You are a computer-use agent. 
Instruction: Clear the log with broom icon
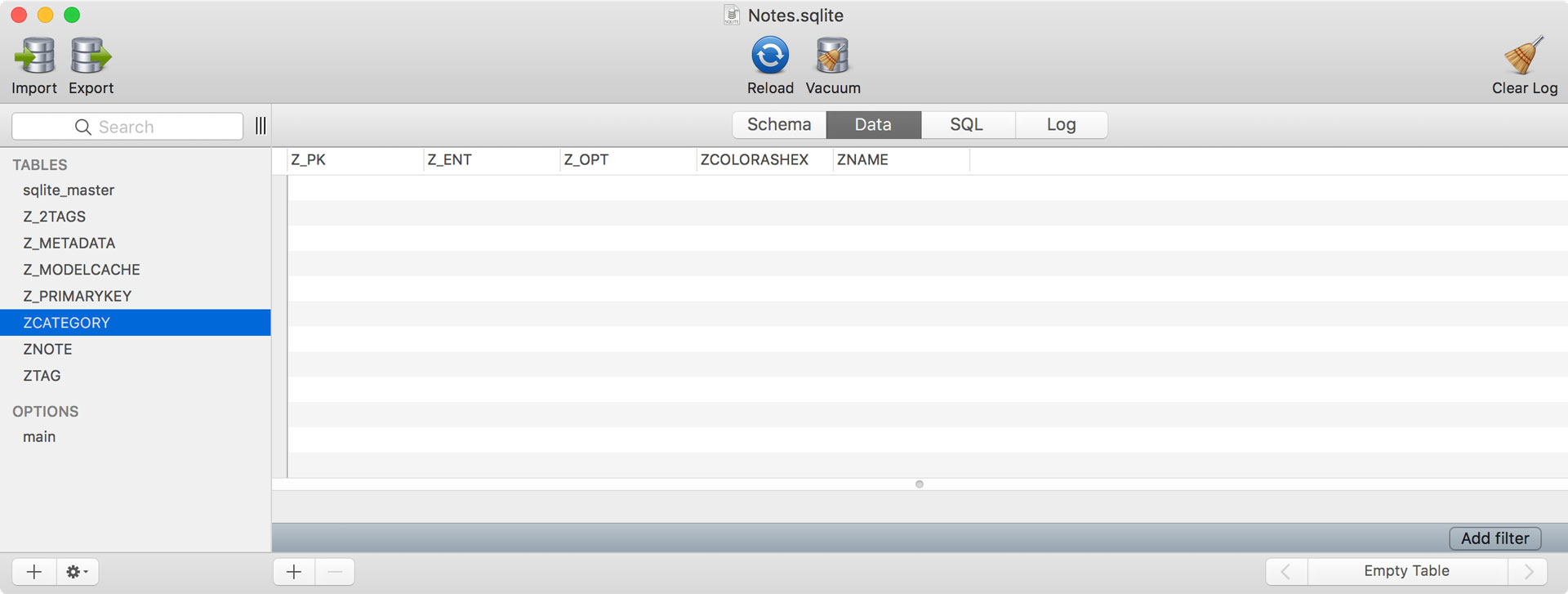click(x=1524, y=56)
